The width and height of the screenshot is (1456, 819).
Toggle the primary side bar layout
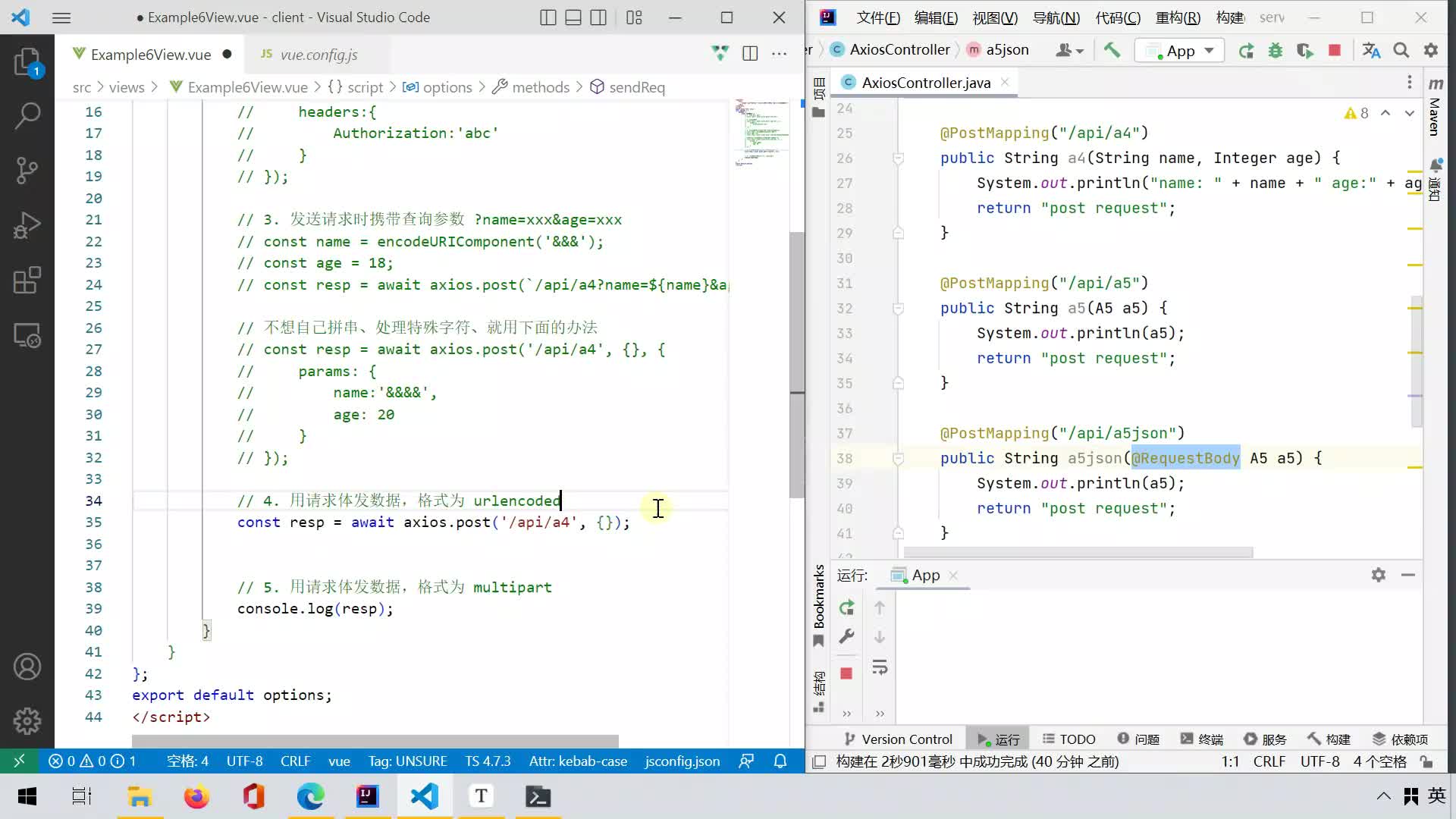(x=548, y=17)
